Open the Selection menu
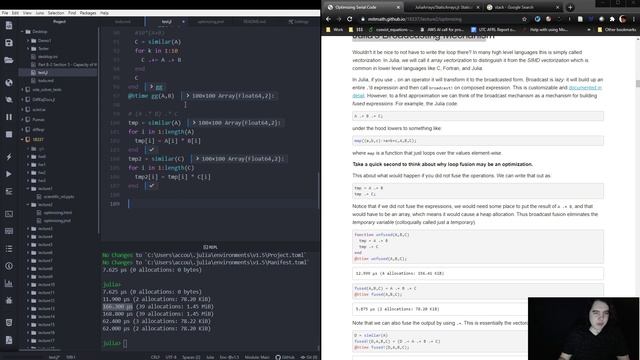640x360 pixels. [x=56, y=13]
